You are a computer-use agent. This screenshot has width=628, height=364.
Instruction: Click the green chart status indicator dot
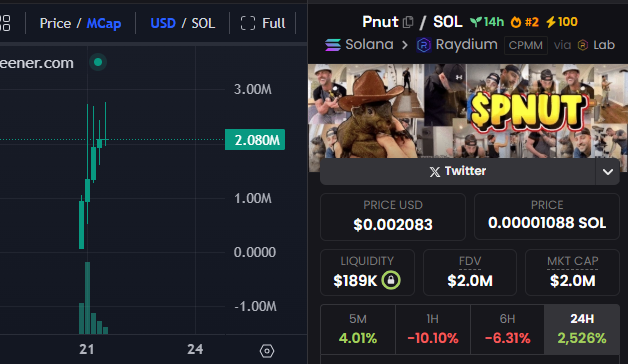98,62
